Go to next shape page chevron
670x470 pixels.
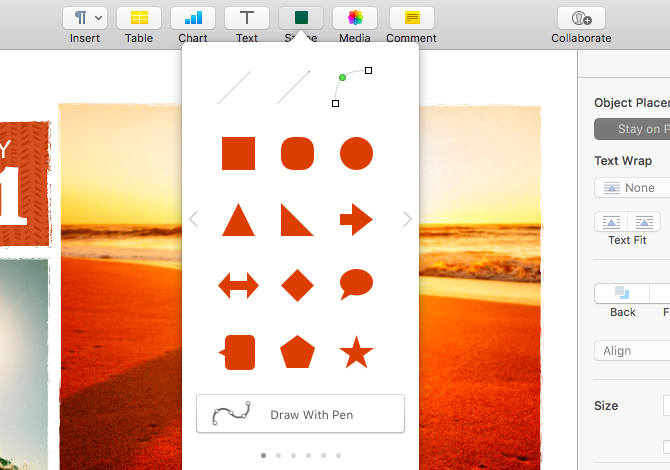pos(407,219)
